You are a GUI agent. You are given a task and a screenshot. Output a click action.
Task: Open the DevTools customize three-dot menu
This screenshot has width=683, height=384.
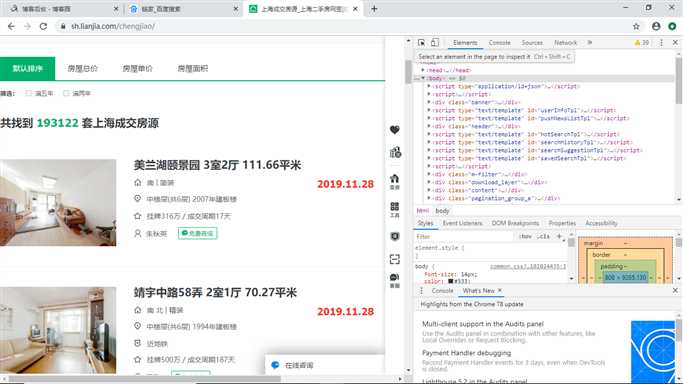(661, 43)
